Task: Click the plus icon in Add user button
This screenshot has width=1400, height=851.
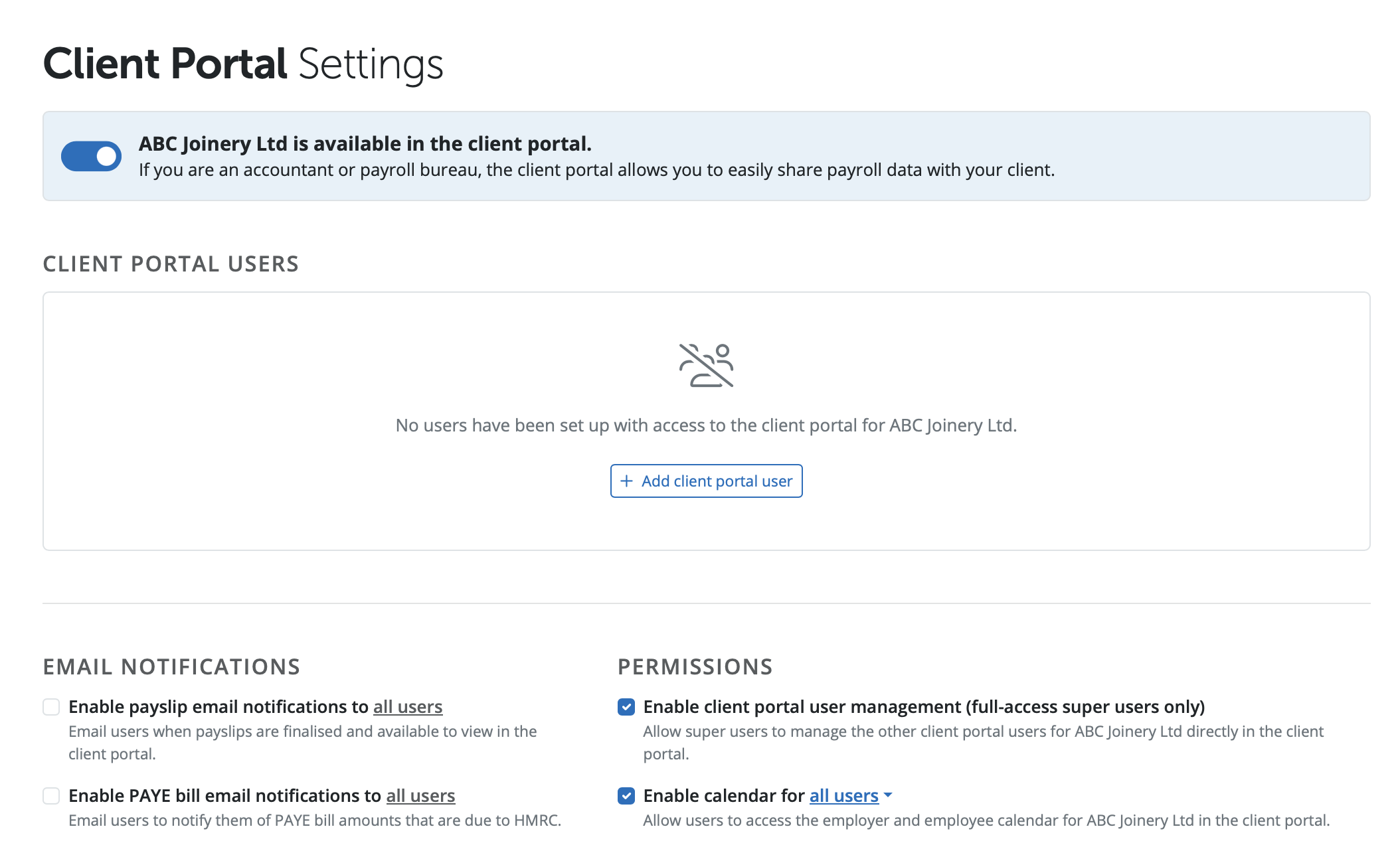Action: [626, 481]
